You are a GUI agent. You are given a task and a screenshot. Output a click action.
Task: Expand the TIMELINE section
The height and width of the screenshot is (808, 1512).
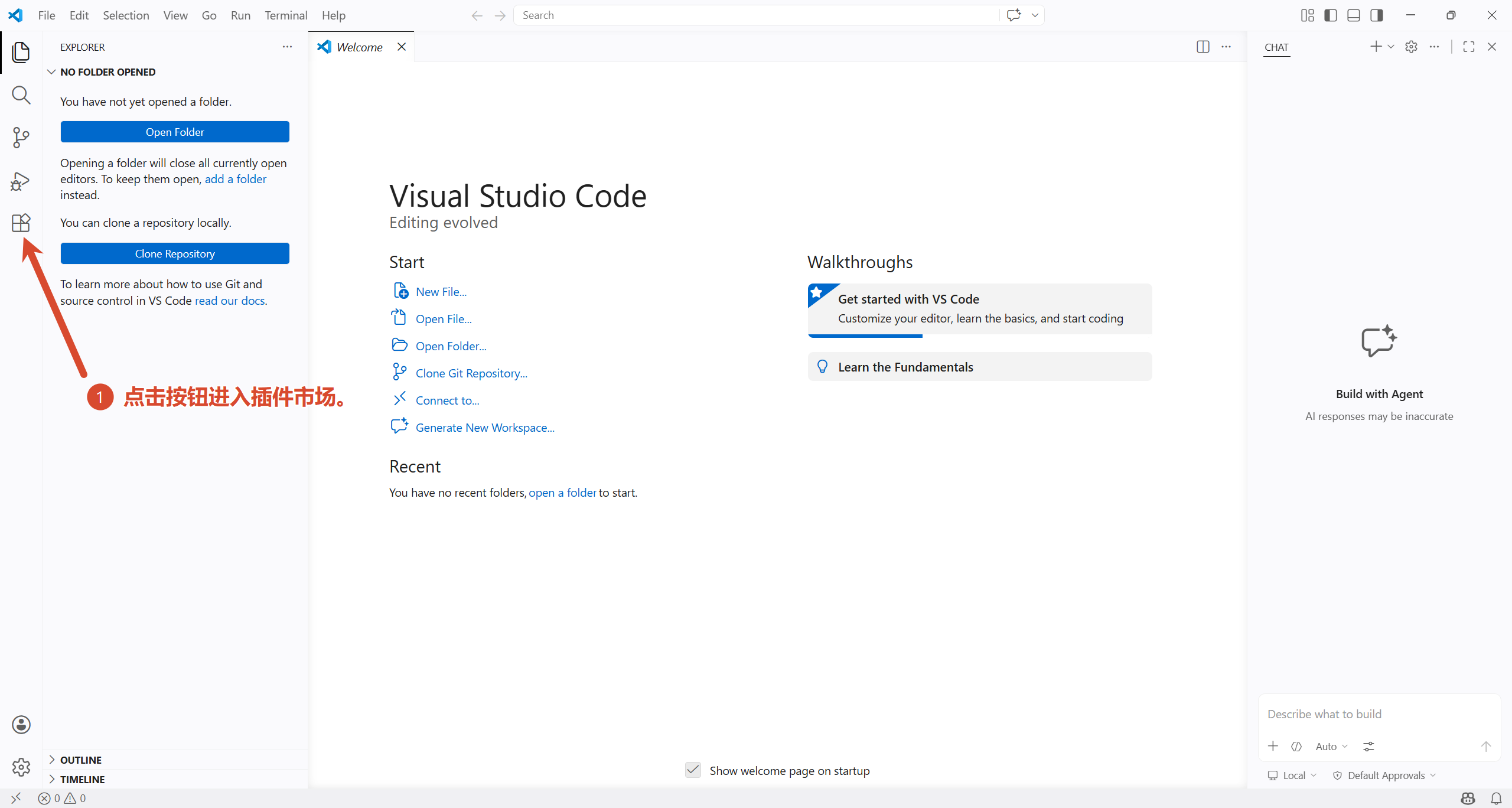click(x=175, y=779)
